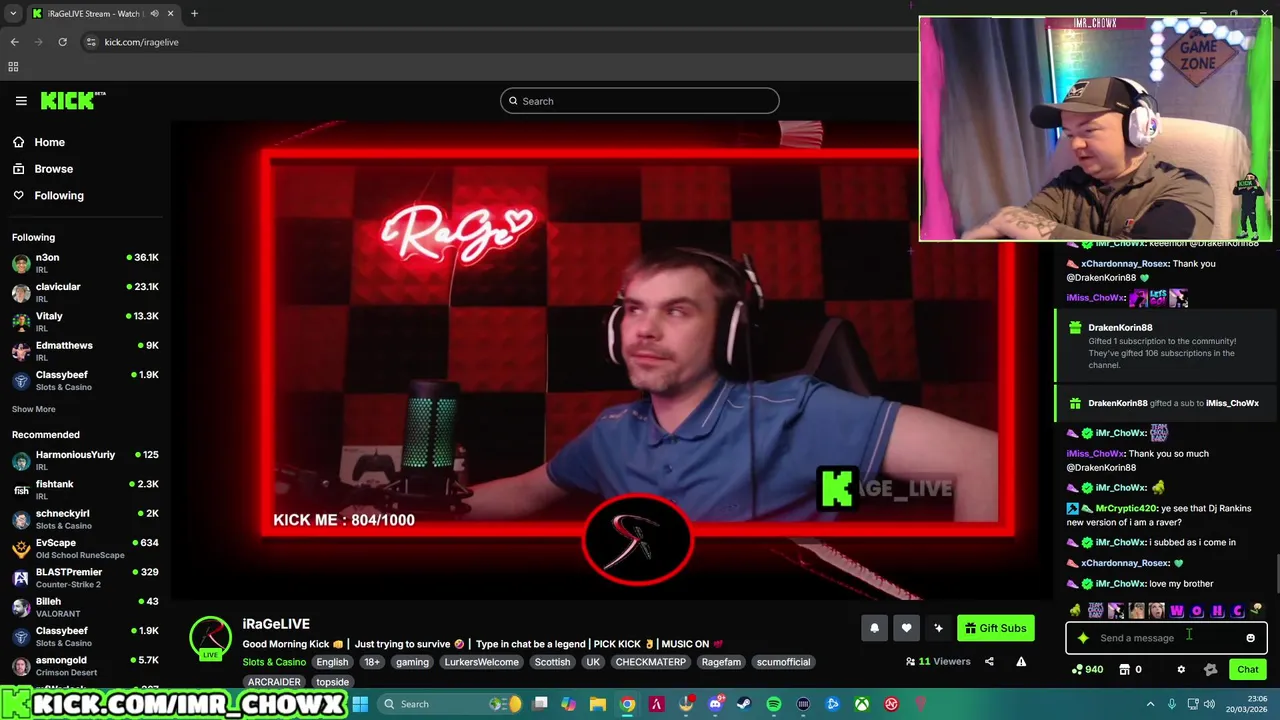Click the Gift Subs button
The height and width of the screenshot is (720, 1280).
(995, 628)
